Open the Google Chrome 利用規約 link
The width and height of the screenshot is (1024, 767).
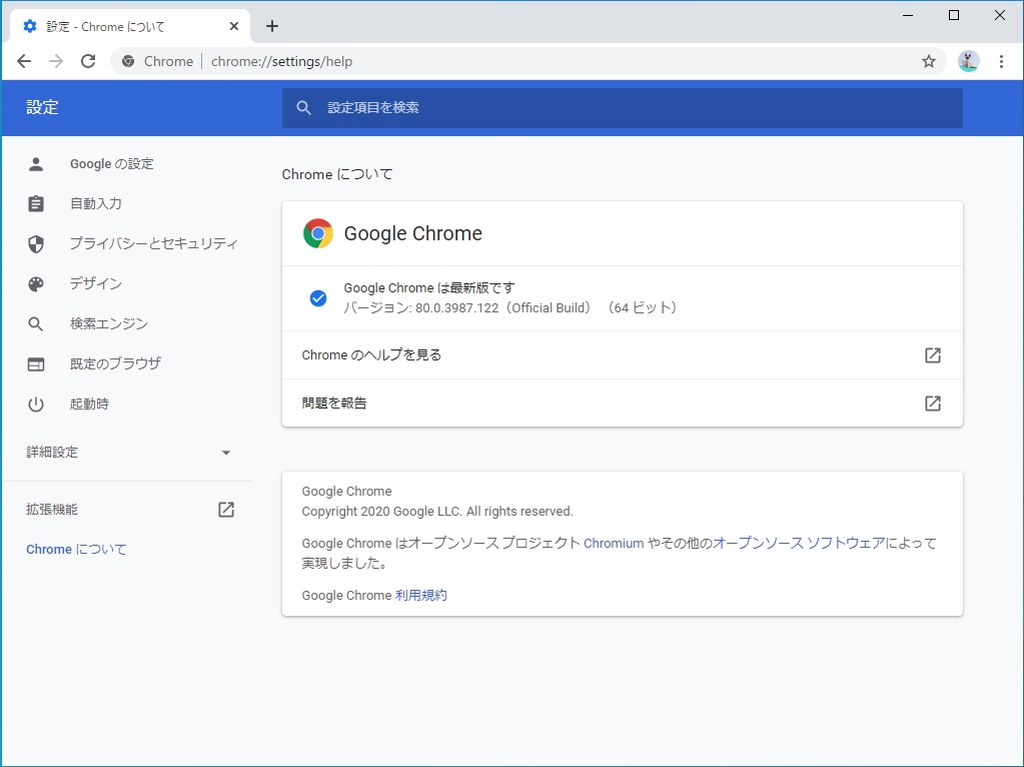421,595
